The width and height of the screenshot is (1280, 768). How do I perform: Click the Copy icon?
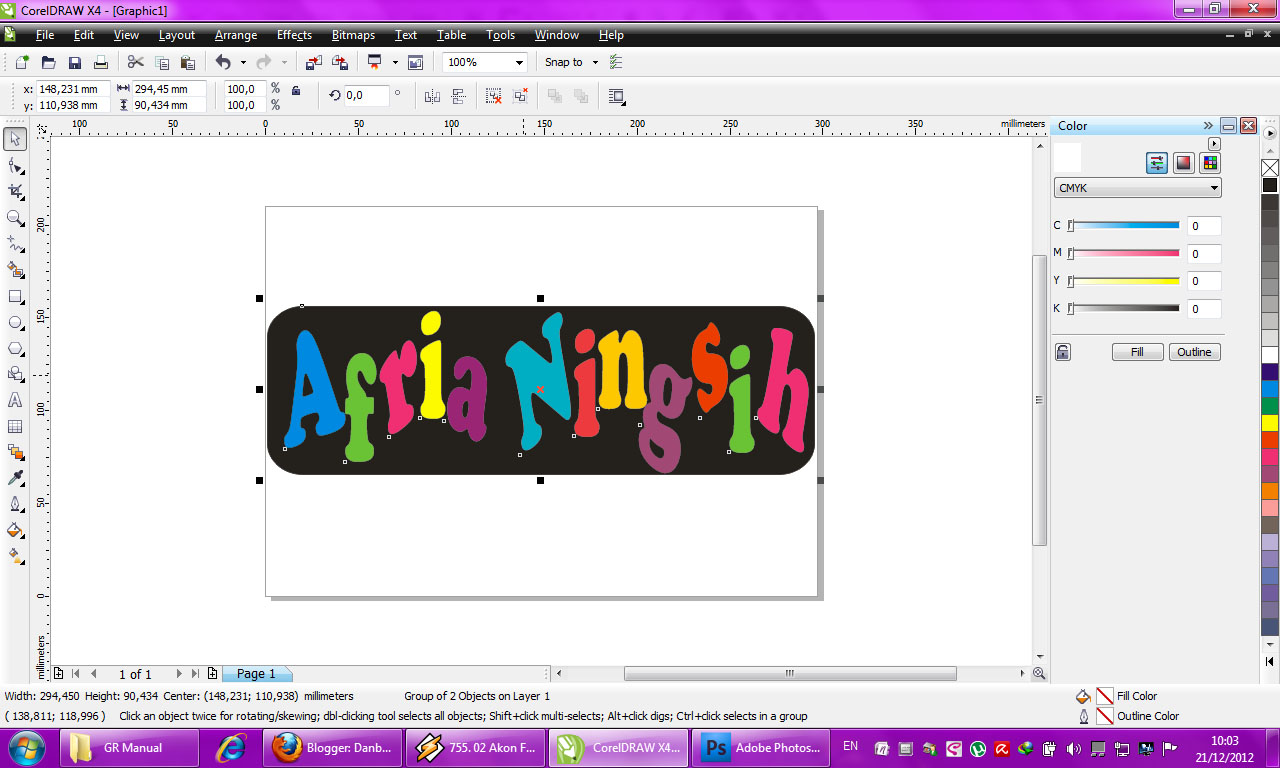click(x=162, y=62)
